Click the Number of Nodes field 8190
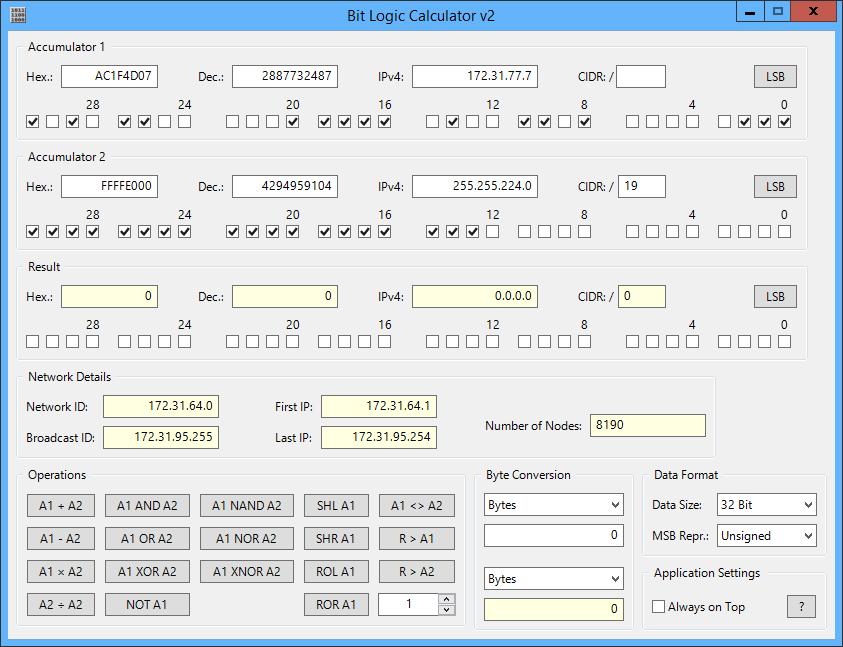Screen dimensions: 843x647 (648, 425)
